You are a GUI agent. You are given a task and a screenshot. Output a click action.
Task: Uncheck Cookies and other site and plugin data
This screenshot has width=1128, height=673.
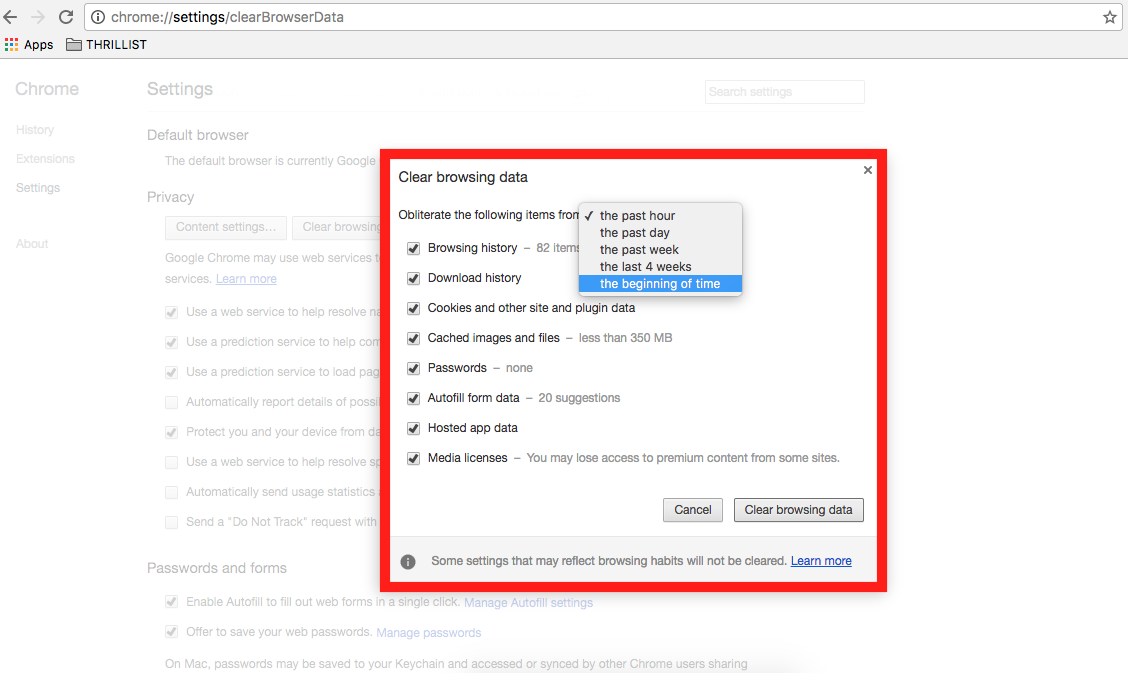coord(413,308)
